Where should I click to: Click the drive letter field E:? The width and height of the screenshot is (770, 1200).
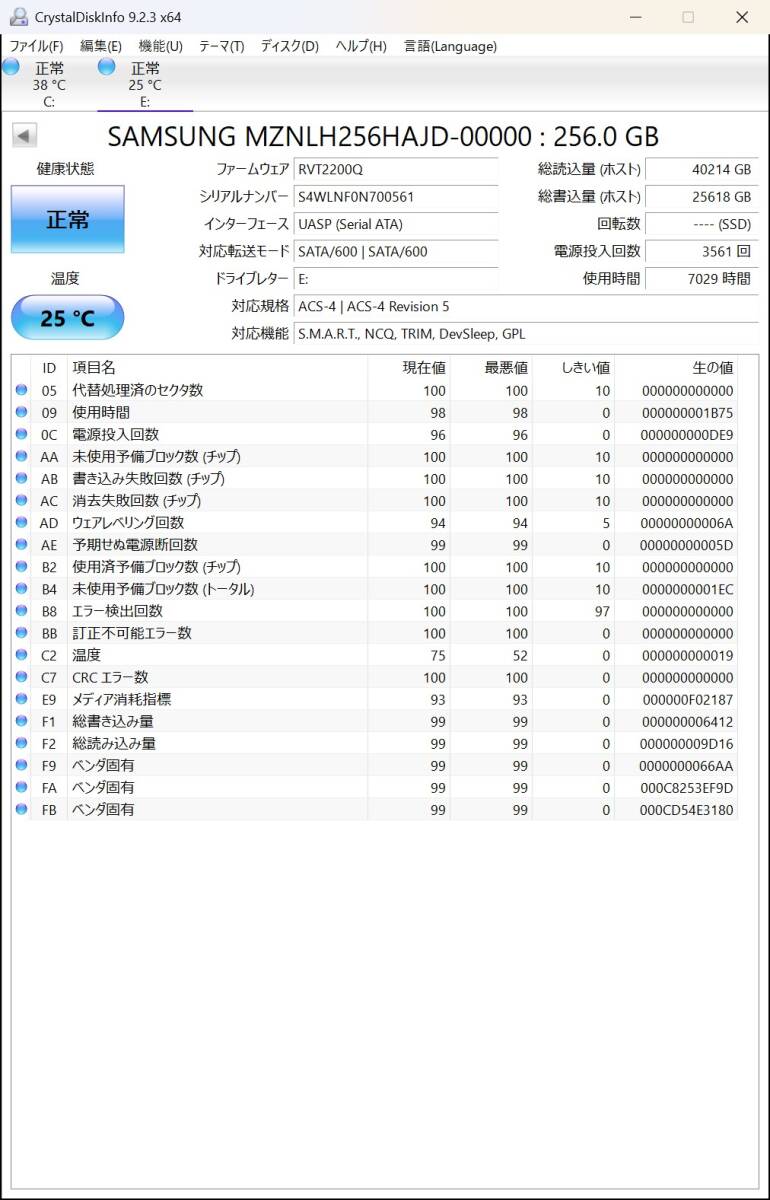pos(396,279)
